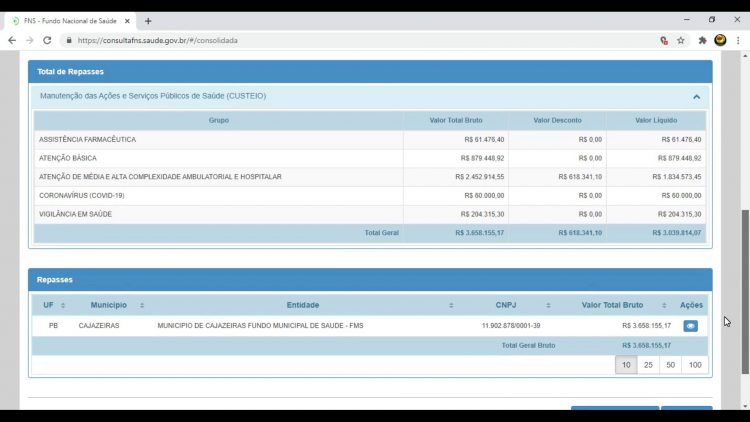
Task: Select the FNS - Fundo Nacional de Saúde tab
Action: 70,20
